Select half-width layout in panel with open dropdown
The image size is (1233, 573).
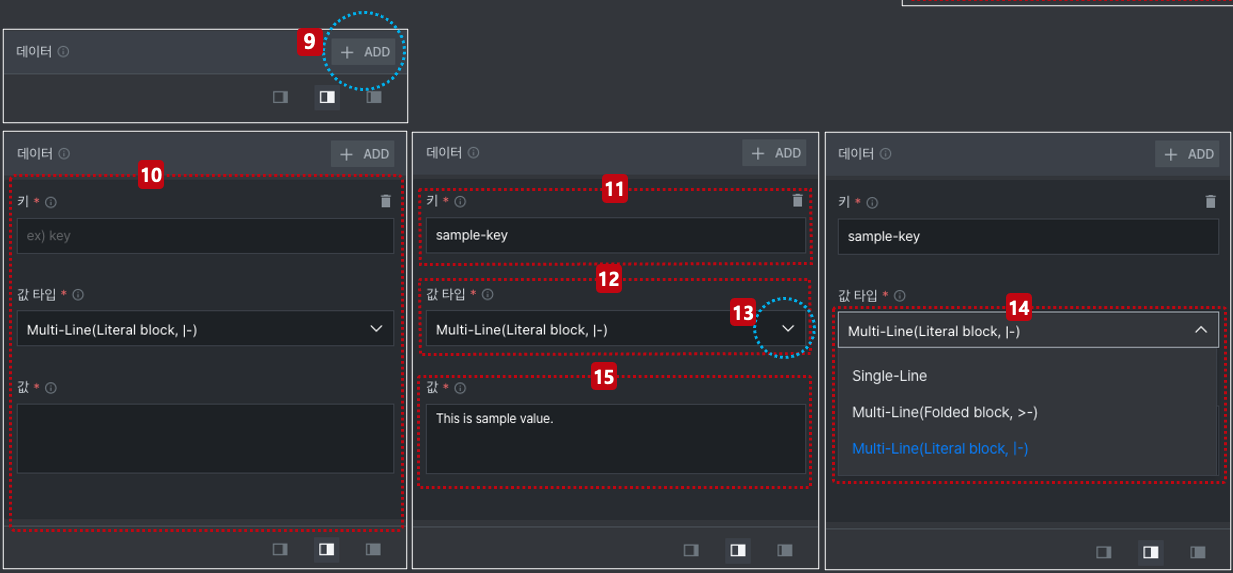pos(1151,551)
